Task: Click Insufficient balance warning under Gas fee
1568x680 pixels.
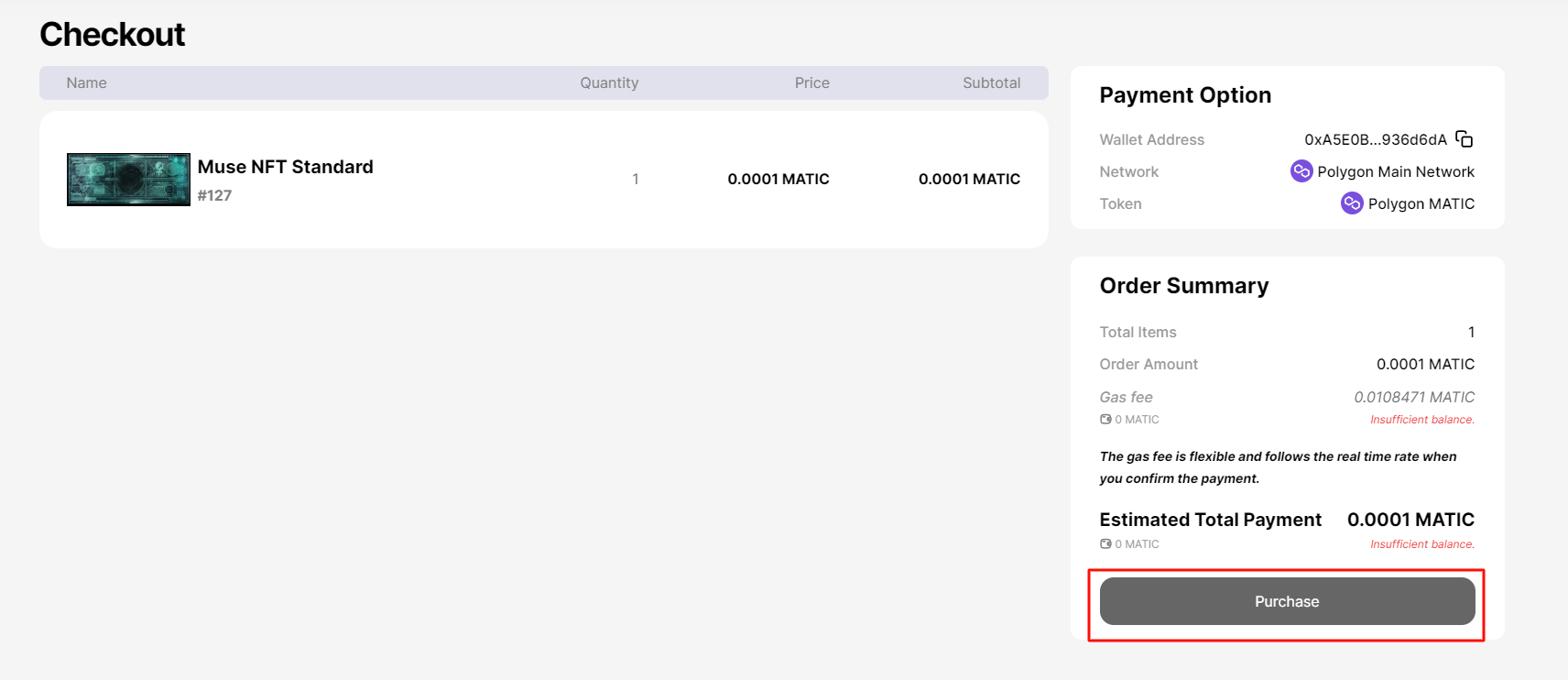Action: coord(1421,420)
